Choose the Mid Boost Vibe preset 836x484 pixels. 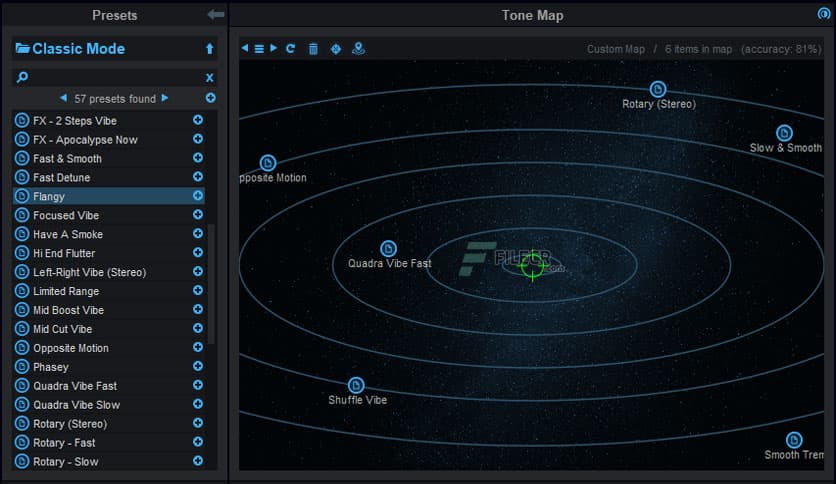[x=109, y=310]
